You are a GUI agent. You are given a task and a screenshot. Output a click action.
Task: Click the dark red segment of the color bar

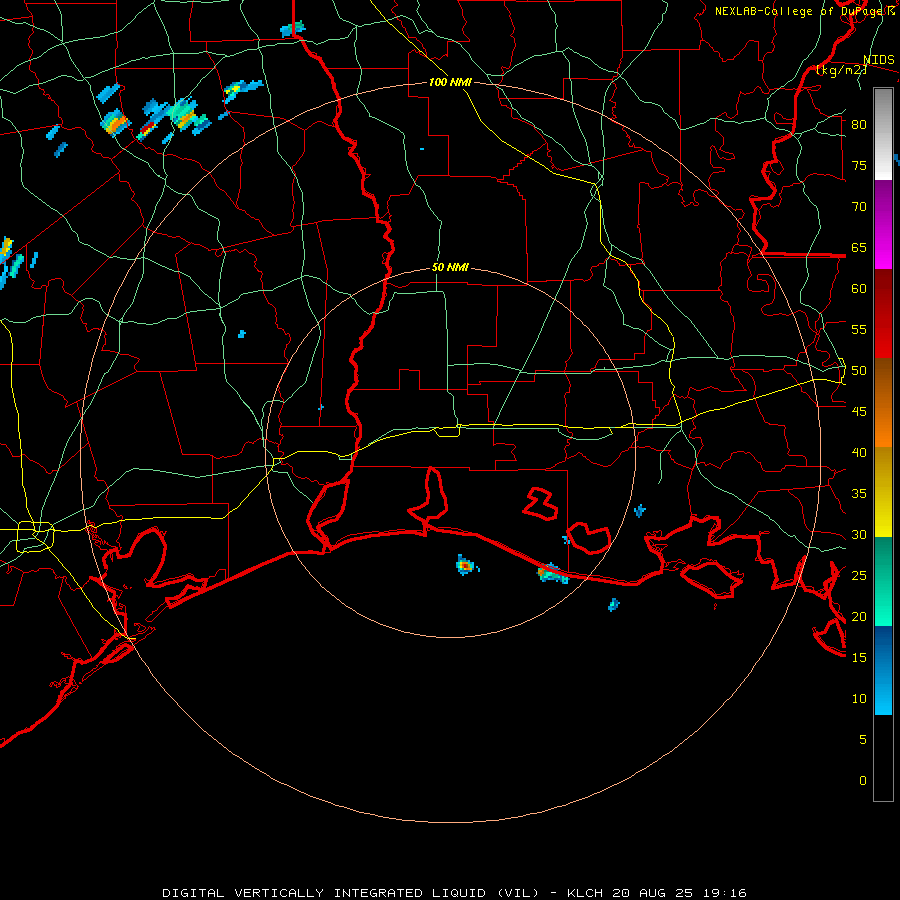(x=883, y=313)
